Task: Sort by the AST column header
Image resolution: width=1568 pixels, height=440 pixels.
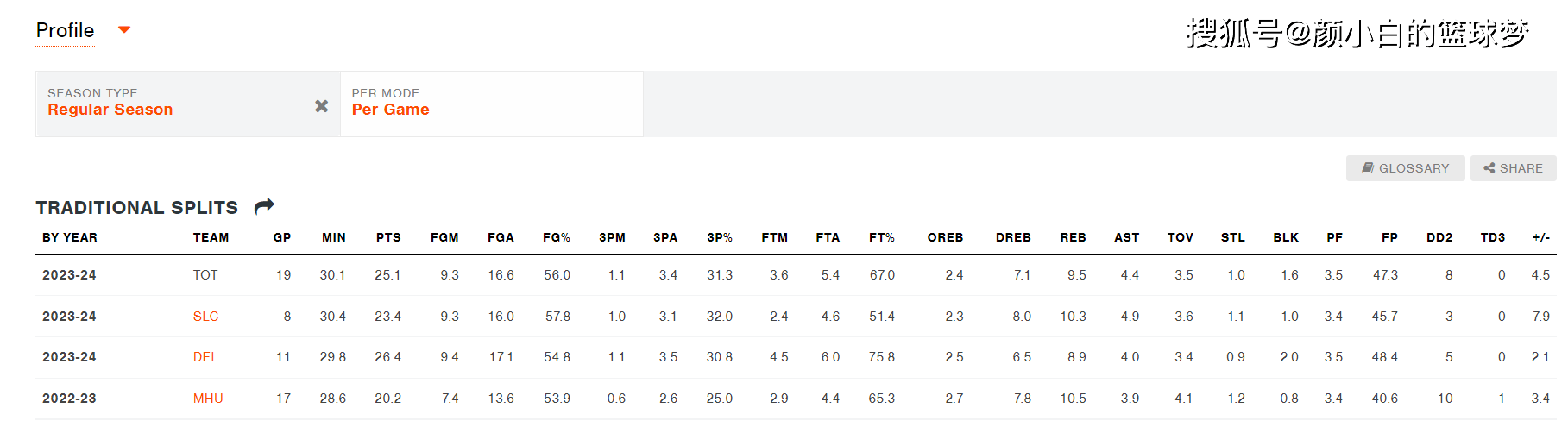Action: [1127, 237]
